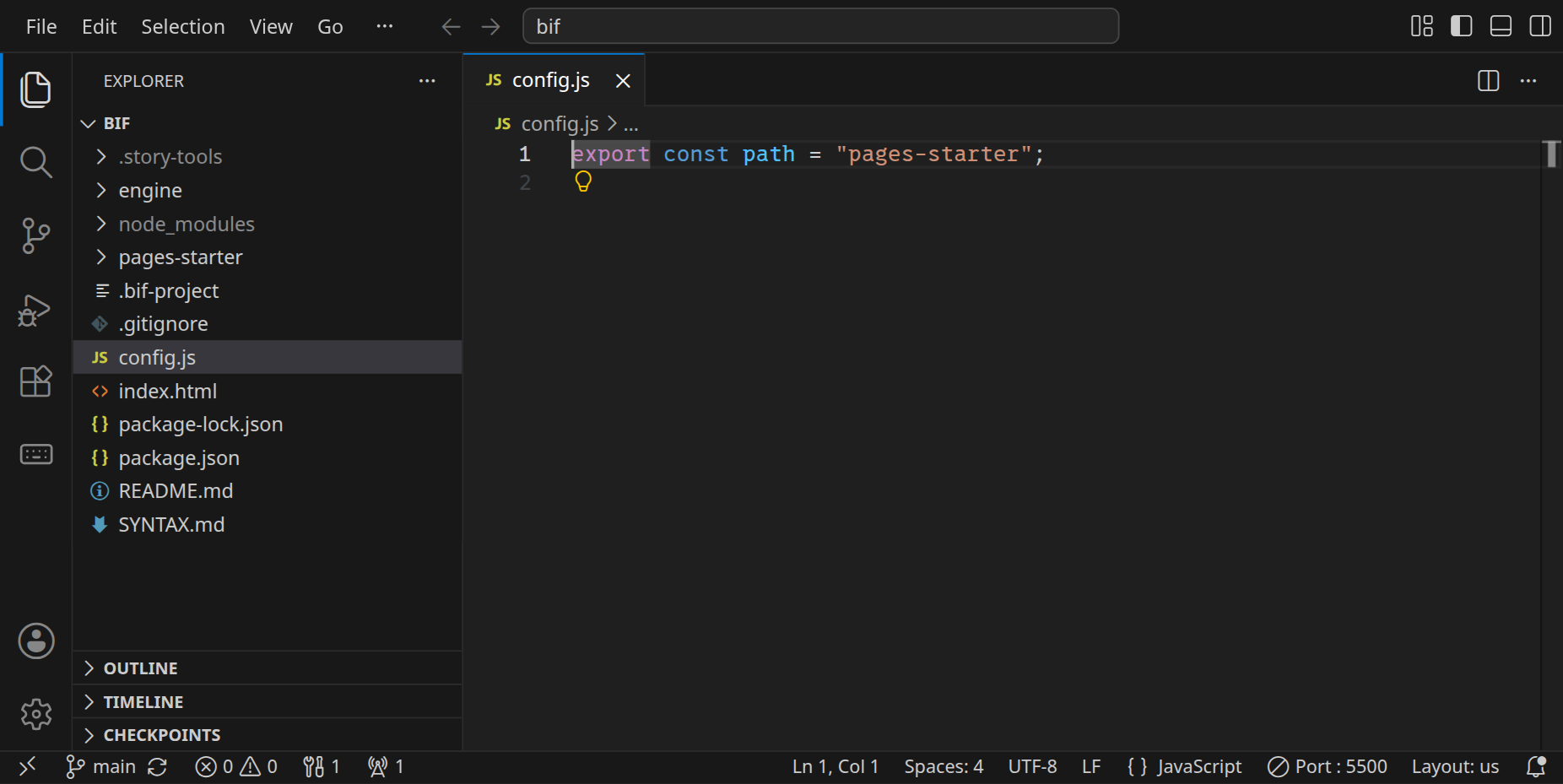
Task: Close the config.js tab
Action: [623, 81]
